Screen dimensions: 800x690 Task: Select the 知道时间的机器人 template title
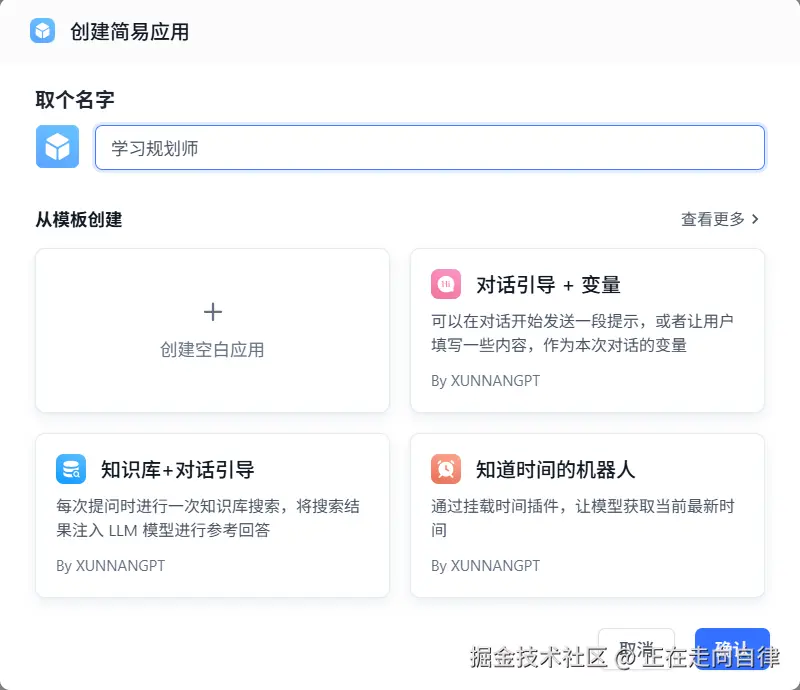click(x=555, y=470)
